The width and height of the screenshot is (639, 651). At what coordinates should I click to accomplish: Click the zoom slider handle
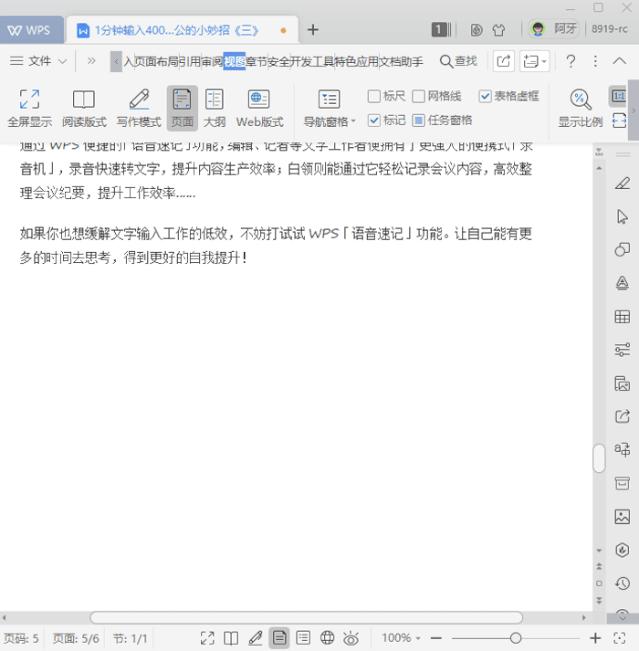tap(516, 638)
